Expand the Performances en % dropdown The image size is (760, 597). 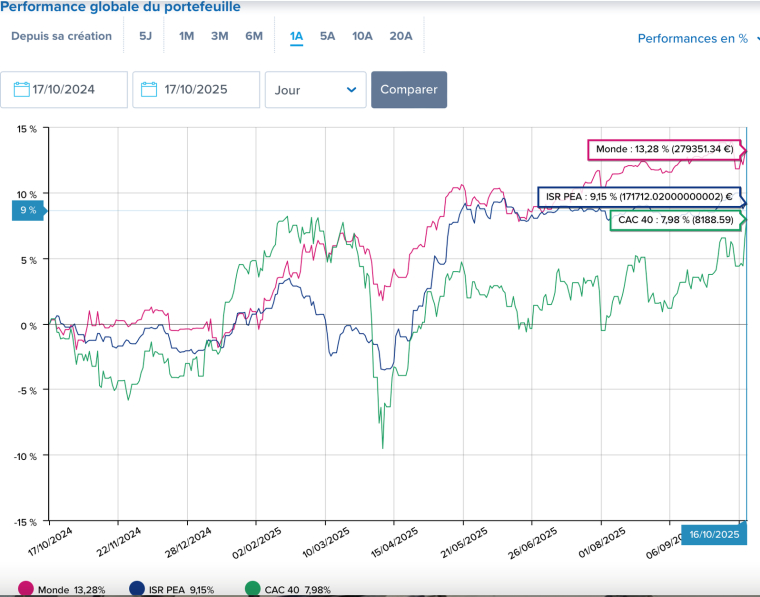(x=699, y=39)
